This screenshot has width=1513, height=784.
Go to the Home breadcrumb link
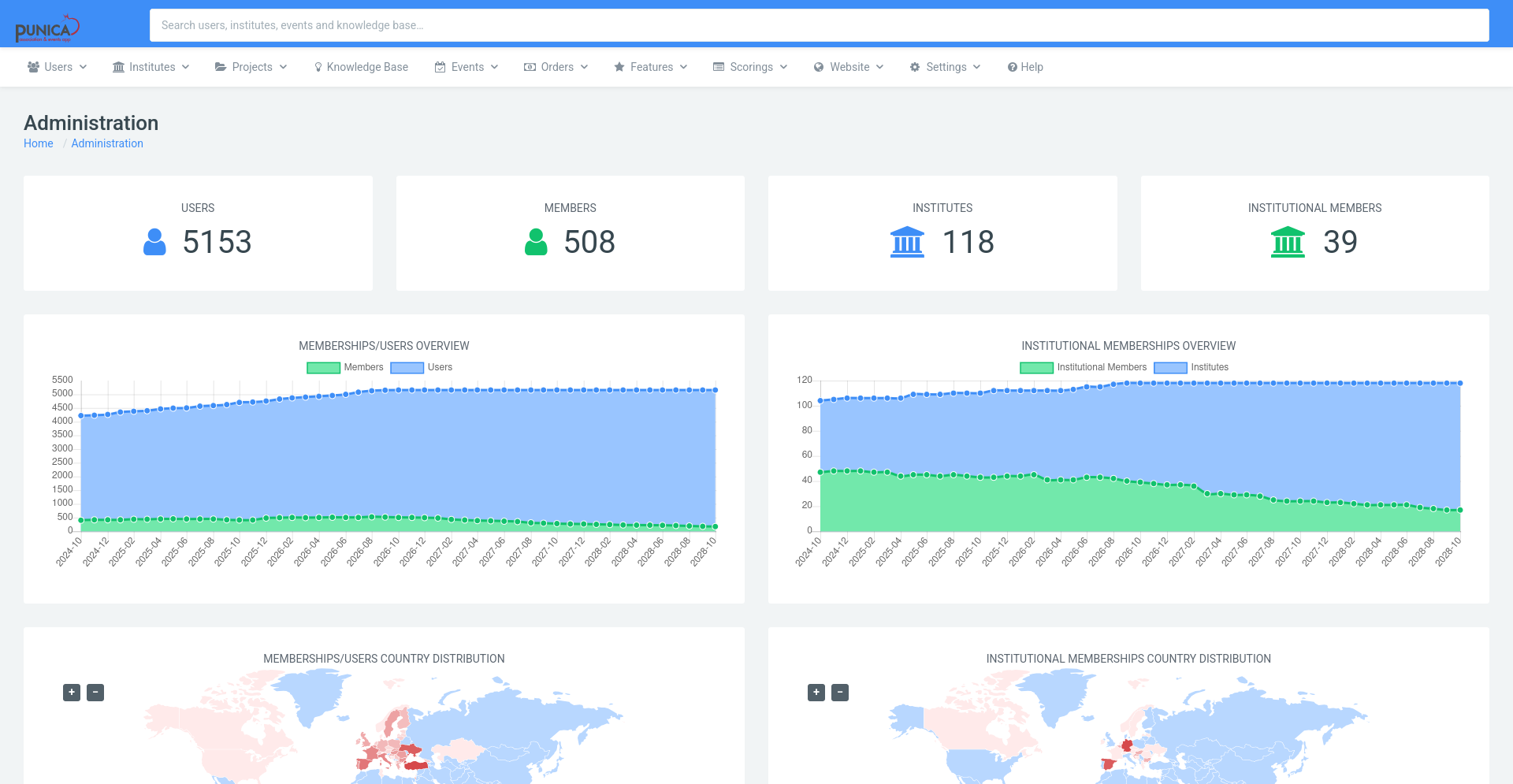[x=39, y=143]
